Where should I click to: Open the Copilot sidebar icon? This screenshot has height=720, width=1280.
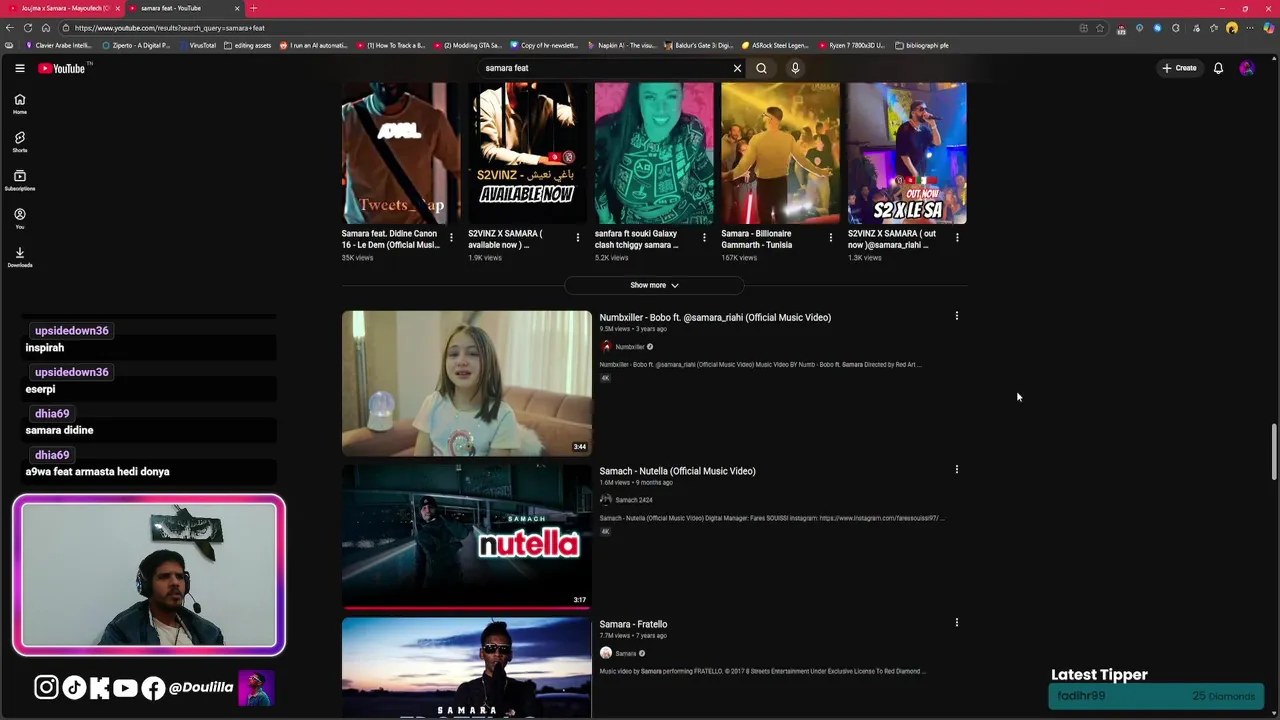1269,28
